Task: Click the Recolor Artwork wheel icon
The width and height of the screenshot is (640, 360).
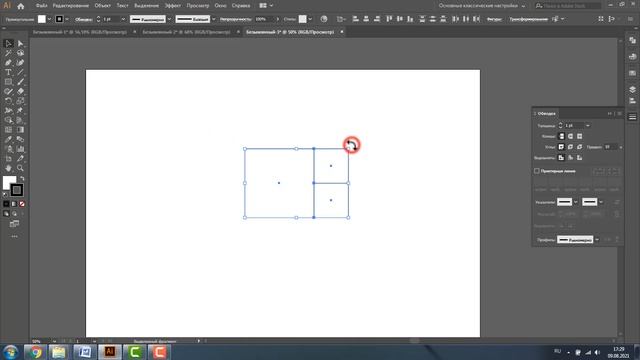Action: [324, 19]
